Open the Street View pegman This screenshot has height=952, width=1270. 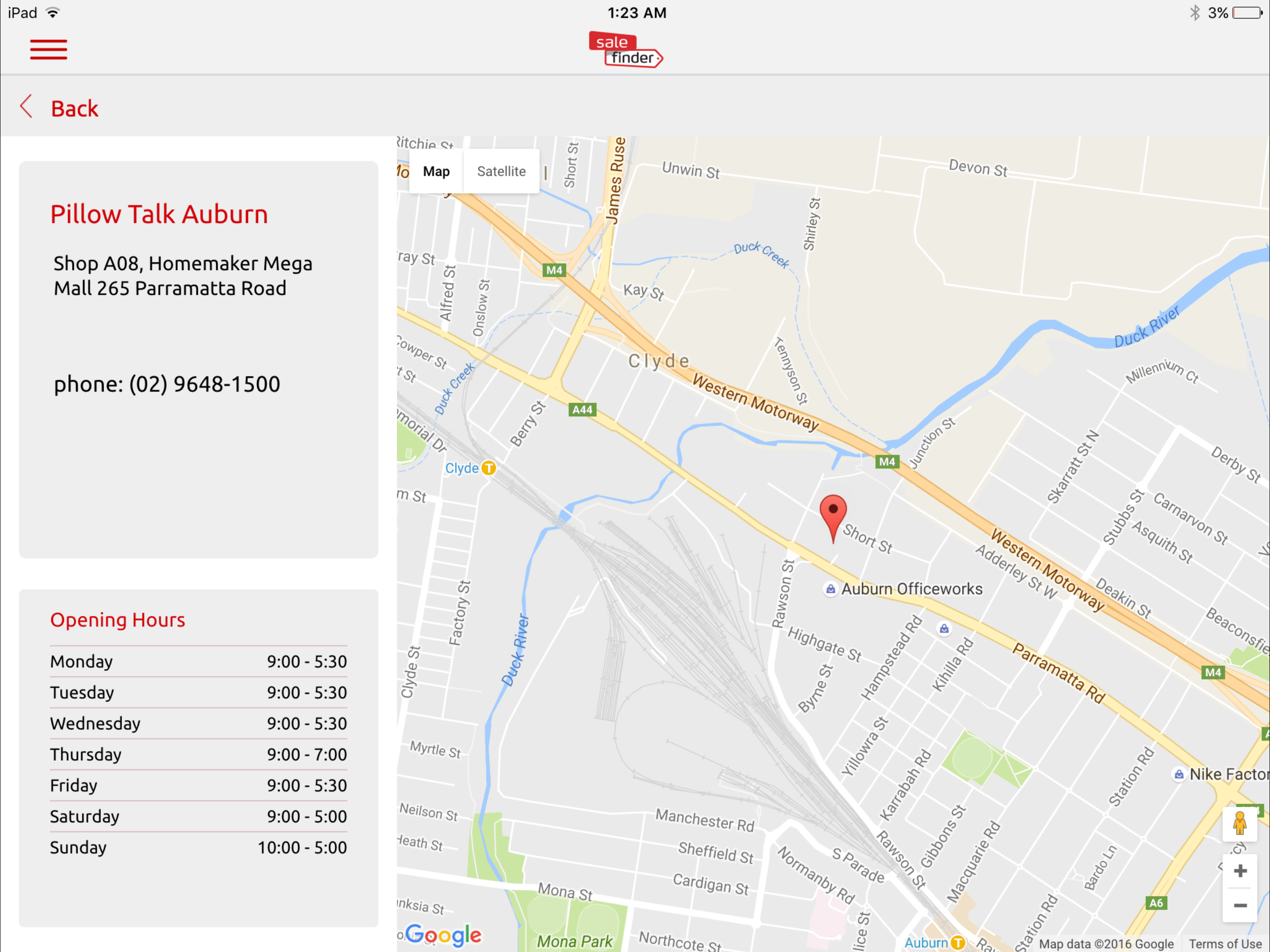click(x=1240, y=825)
